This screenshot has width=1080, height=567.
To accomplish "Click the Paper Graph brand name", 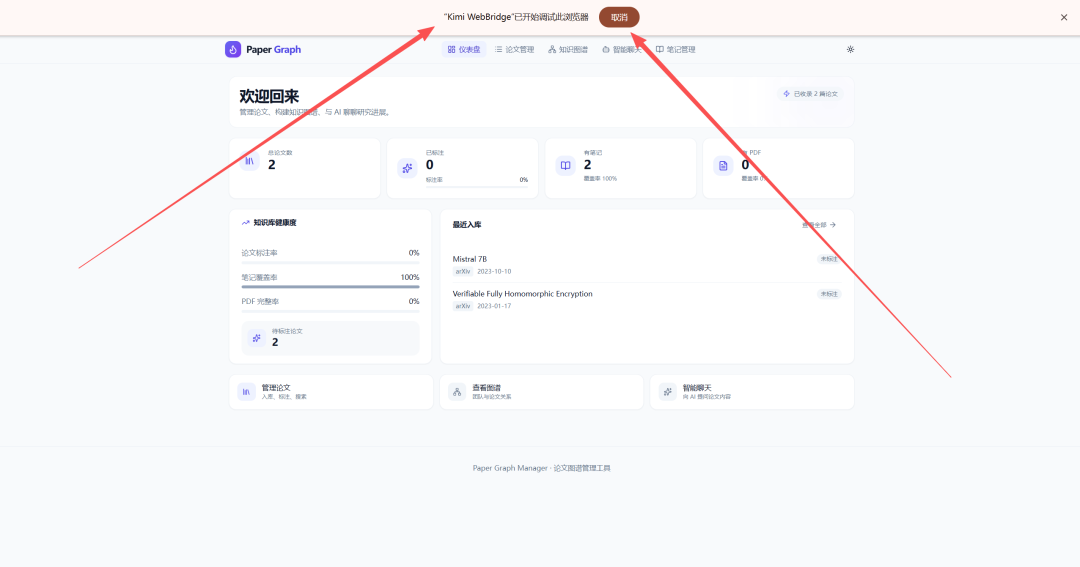I will pyautogui.click(x=273, y=49).
